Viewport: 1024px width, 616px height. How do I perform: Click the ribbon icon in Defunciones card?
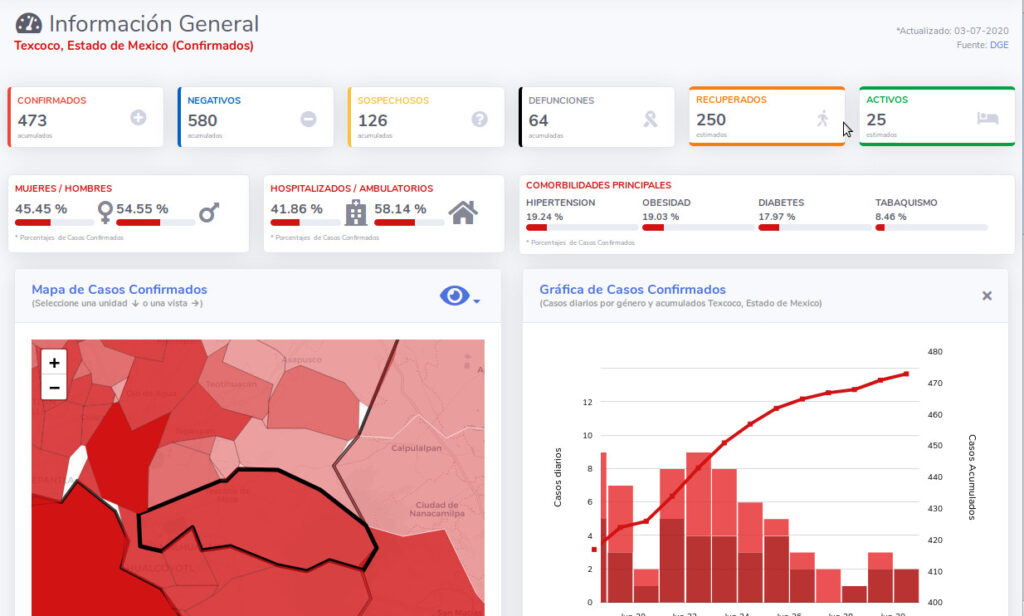click(650, 119)
